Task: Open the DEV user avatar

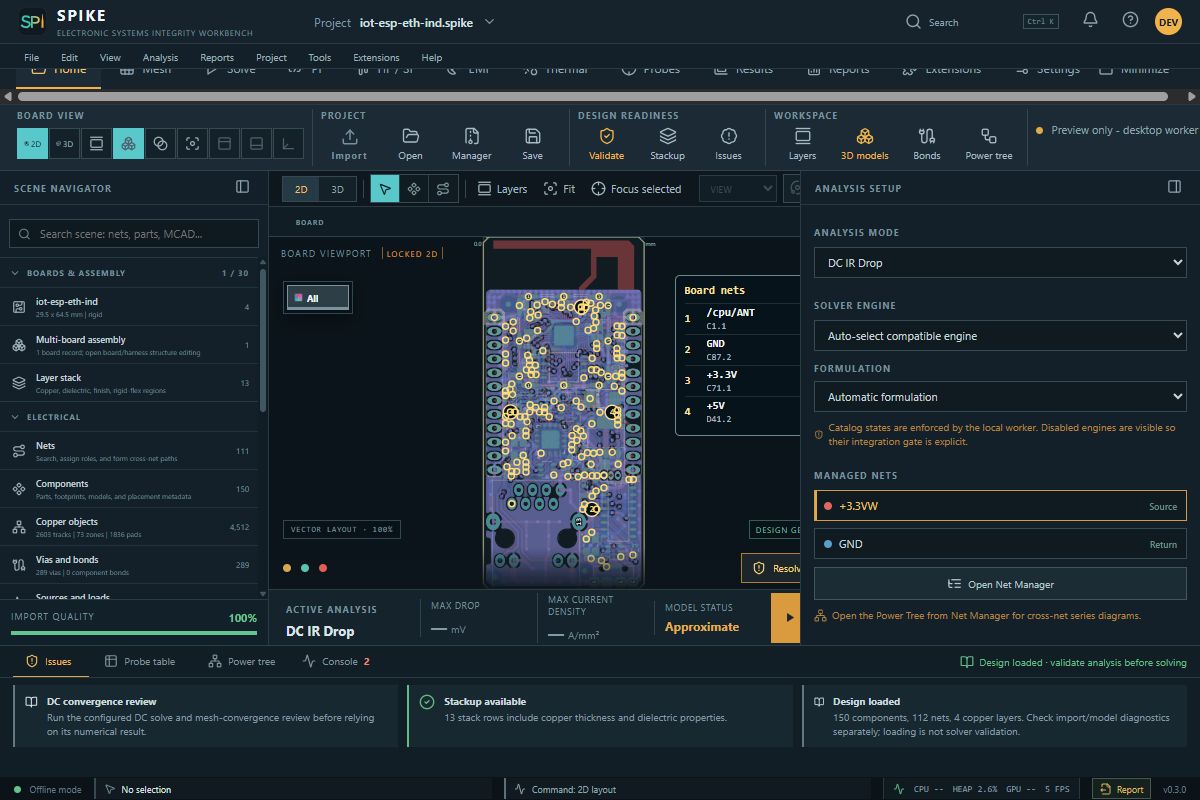Action: 1168,21
